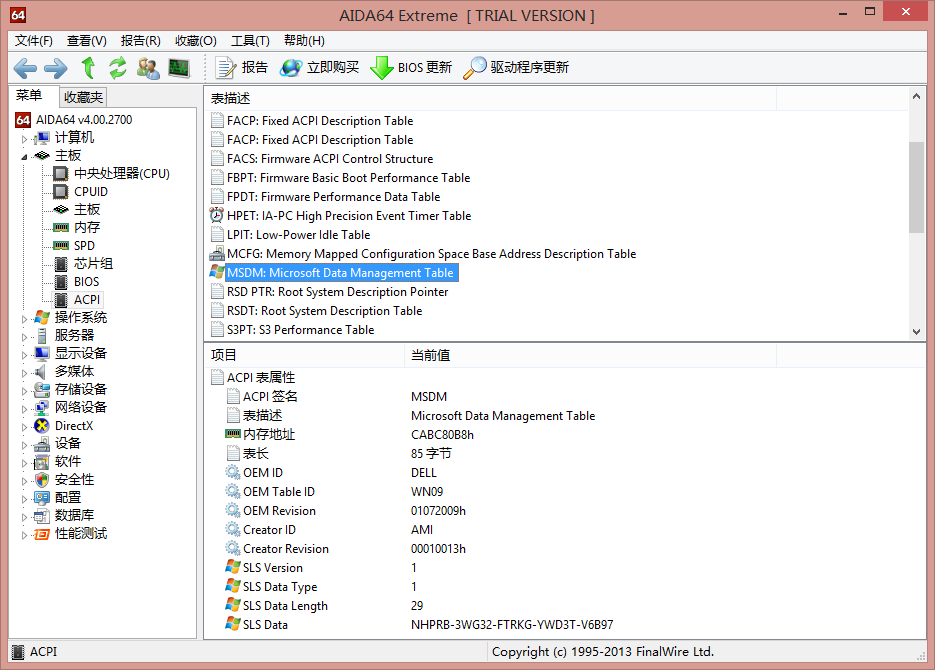
Task: Click the 项目 column header
Action: click(x=305, y=355)
